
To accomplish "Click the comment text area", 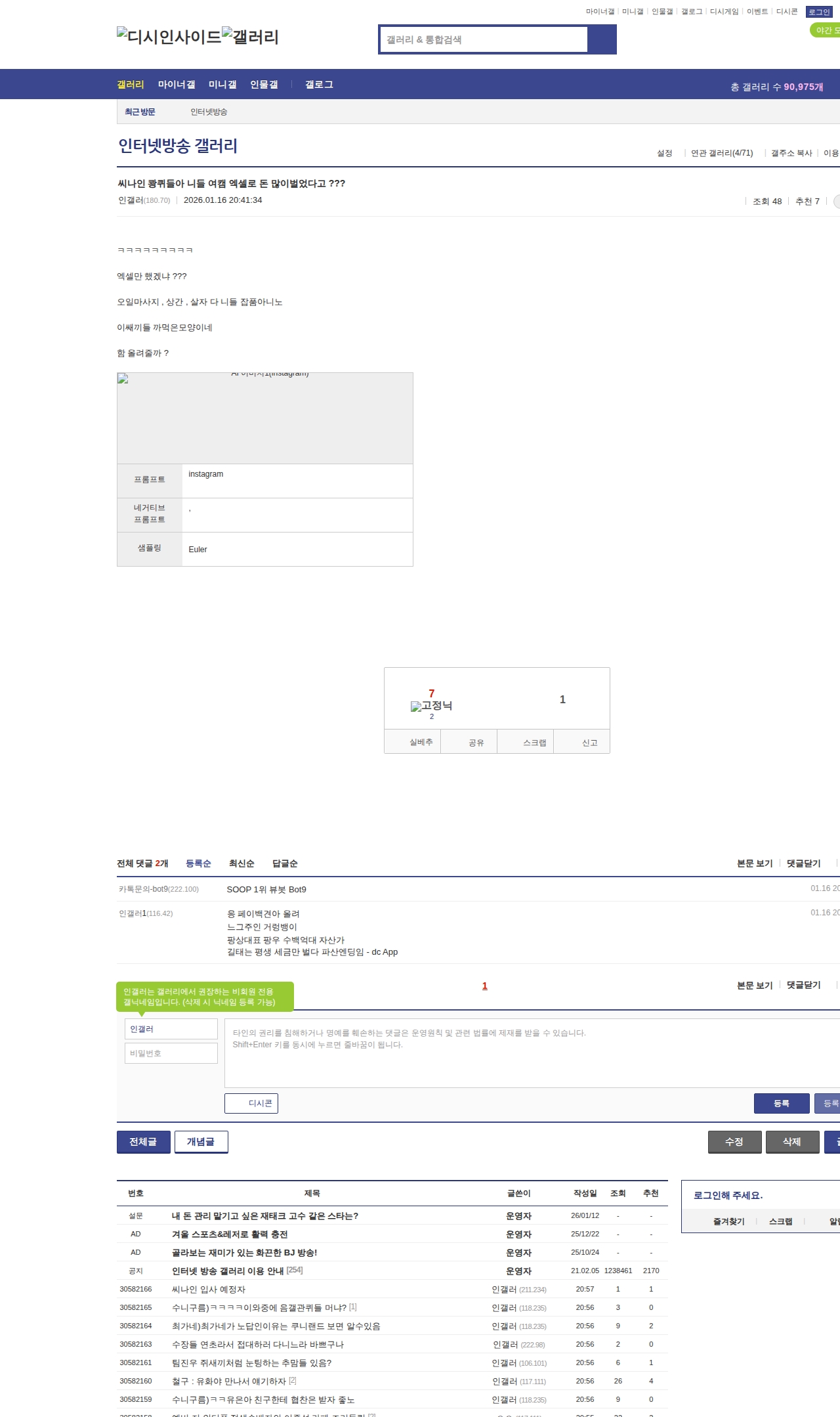I will (x=532, y=1053).
